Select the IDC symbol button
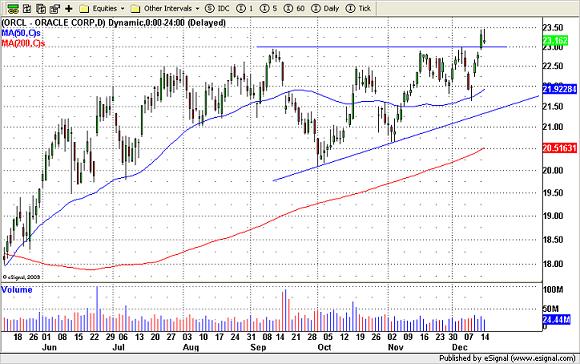Screen dimensions: 580x364 click(217, 8)
